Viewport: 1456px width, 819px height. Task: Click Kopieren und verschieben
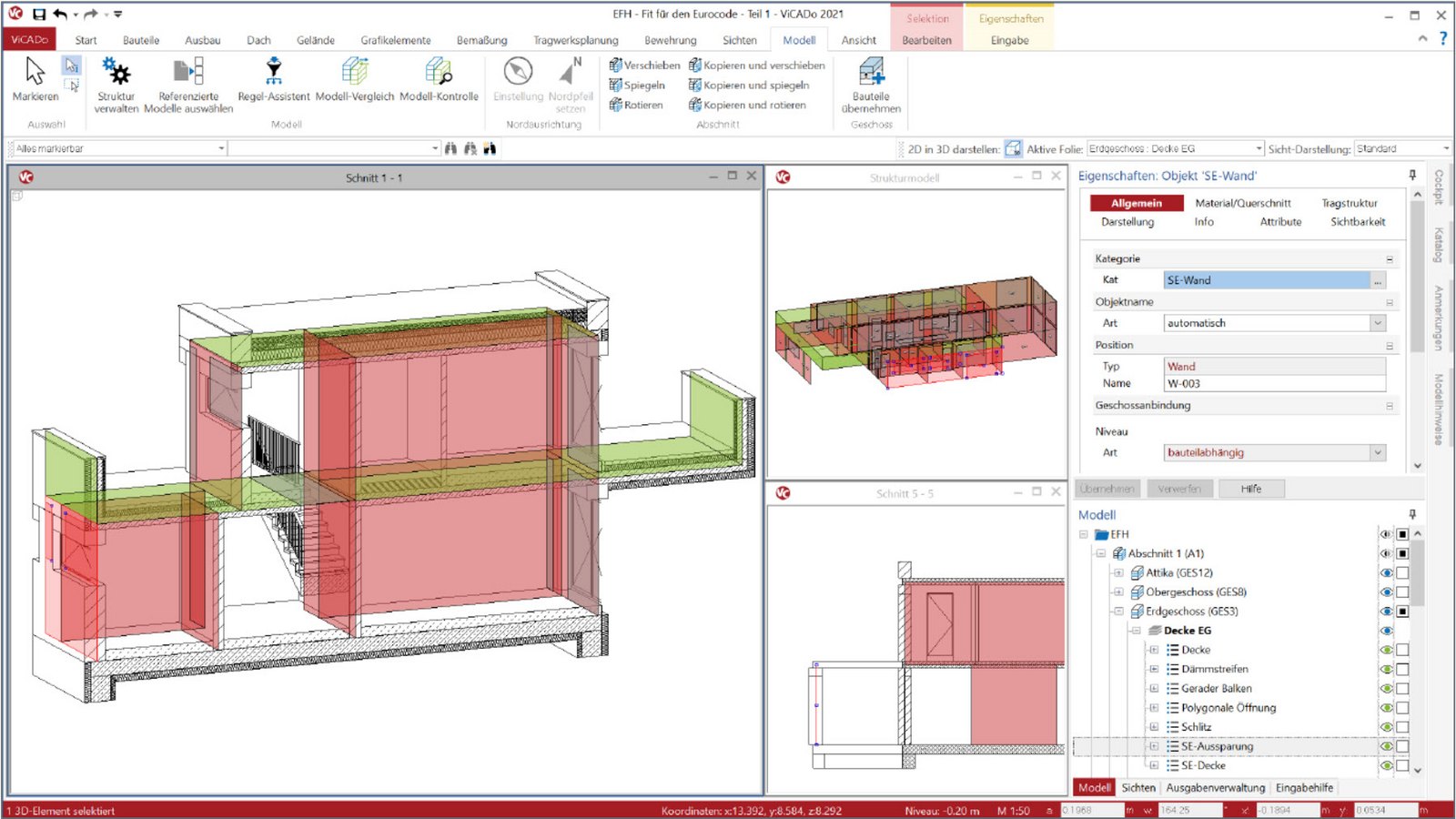(x=756, y=66)
